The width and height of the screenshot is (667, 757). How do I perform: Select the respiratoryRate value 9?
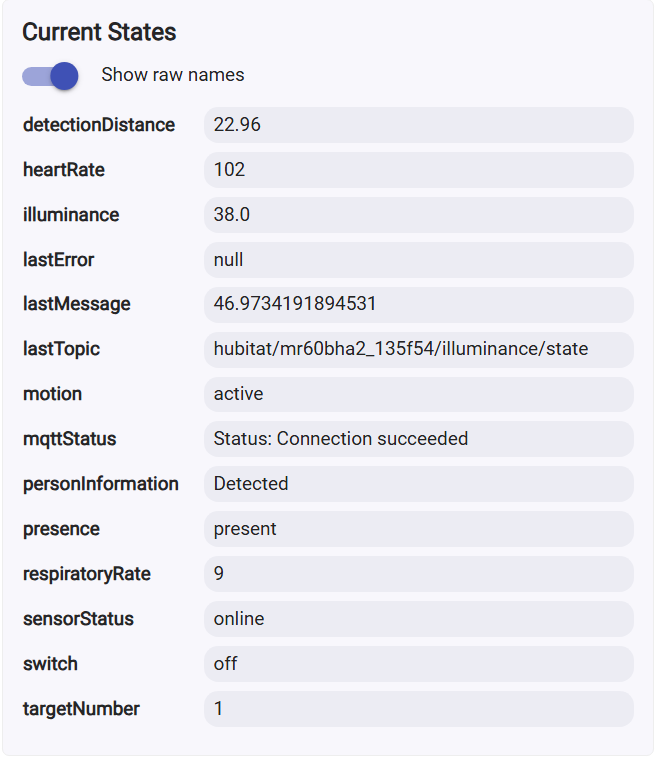tap(418, 574)
